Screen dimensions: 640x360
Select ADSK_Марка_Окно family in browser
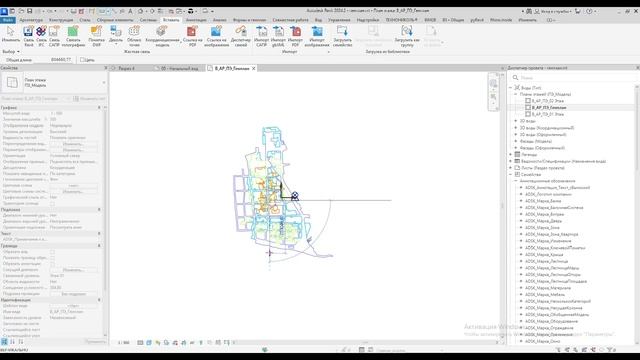[542, 341]
